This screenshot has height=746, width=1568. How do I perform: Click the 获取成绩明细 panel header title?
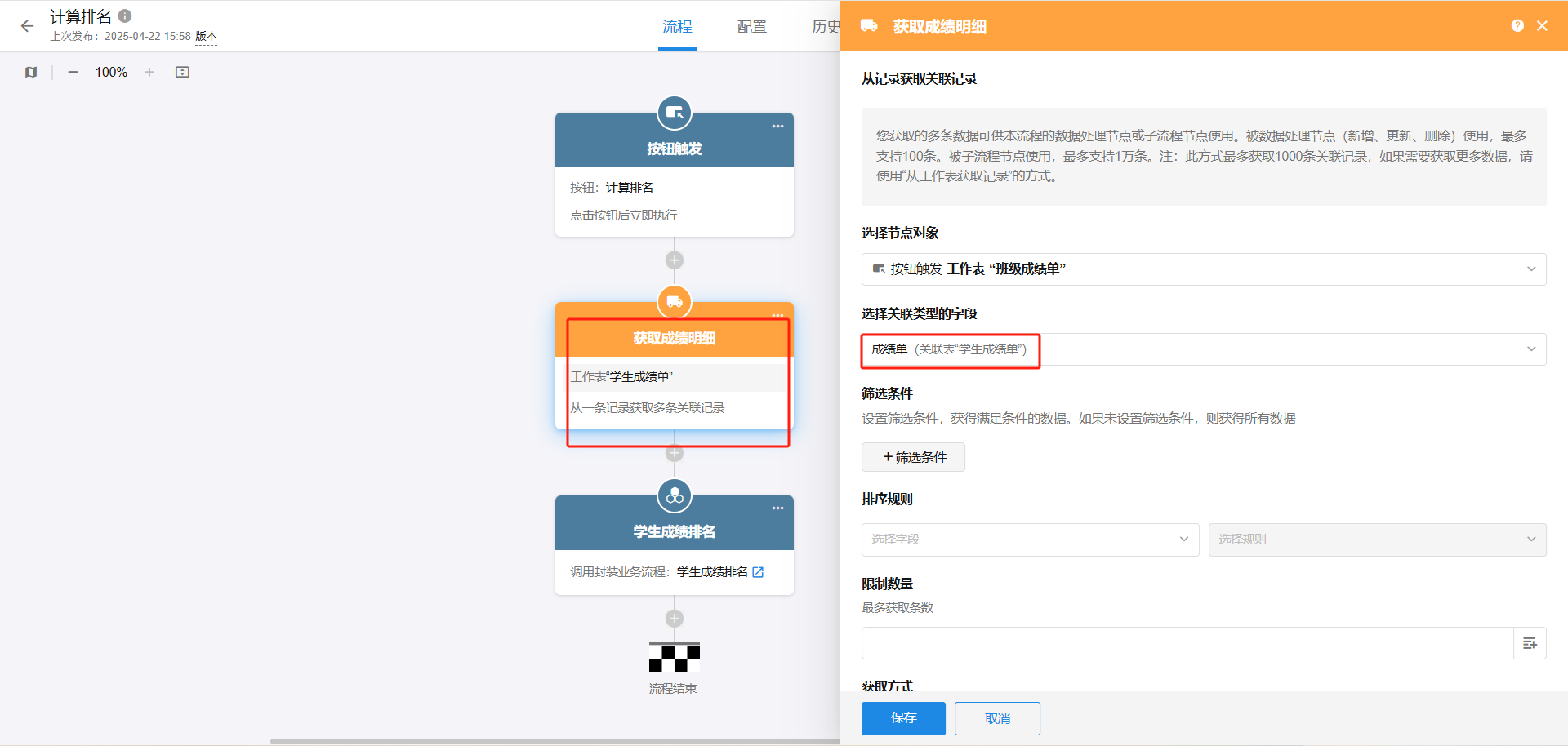click(x=940, y=27)
